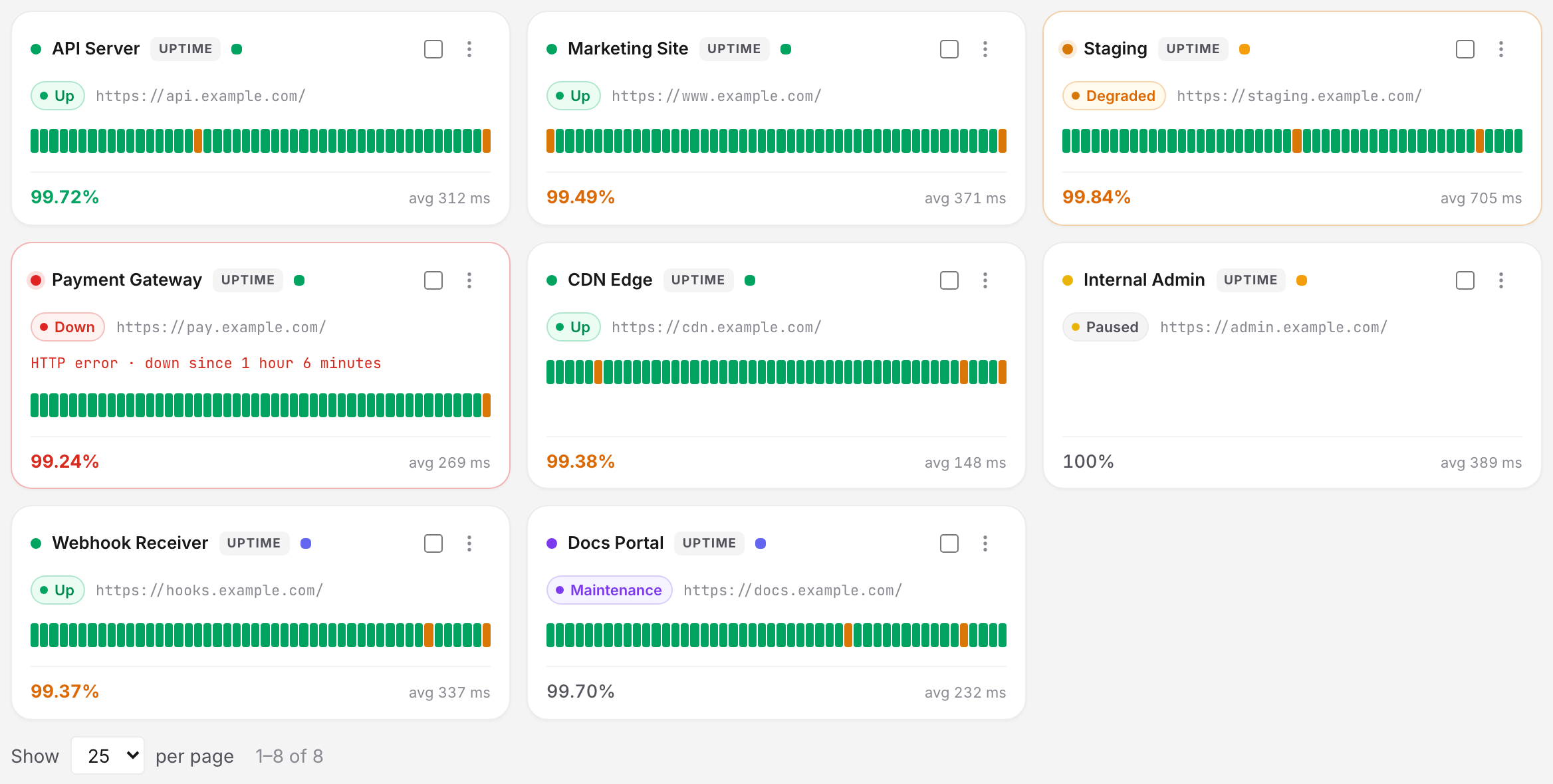Open the Docs Portal monitor title
This screenshot has height=784, width=1553.
[x=616, y=543]
